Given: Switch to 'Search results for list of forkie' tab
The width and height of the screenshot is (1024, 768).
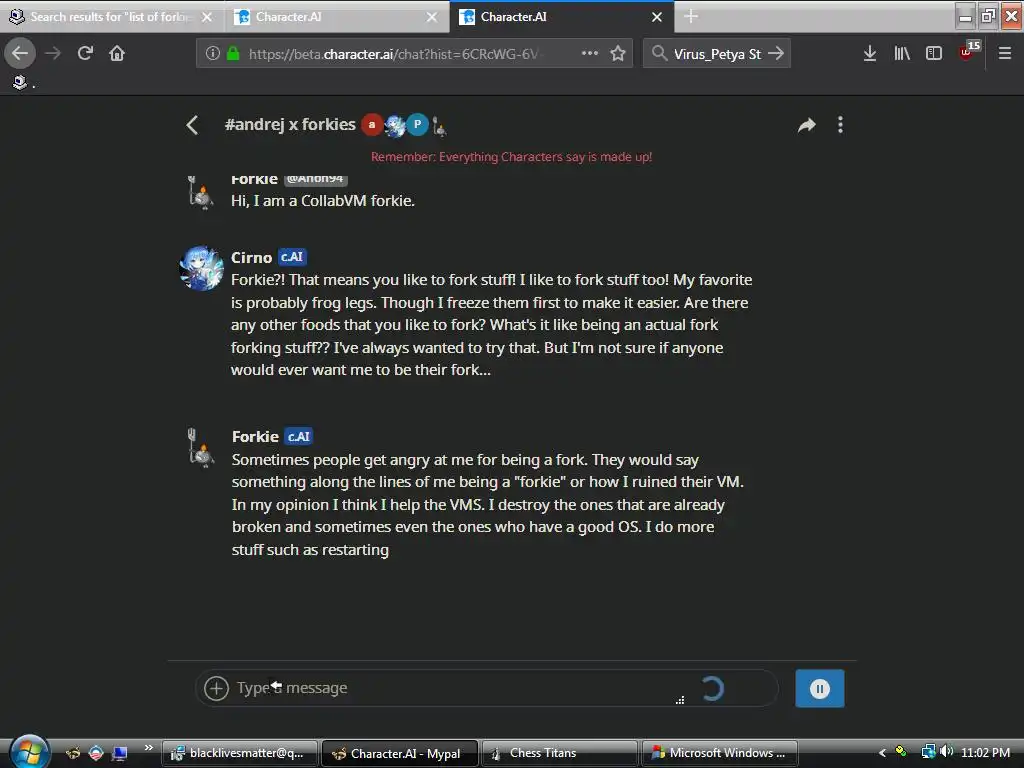Looking at the screenshot, I should [x=111, y=17].
